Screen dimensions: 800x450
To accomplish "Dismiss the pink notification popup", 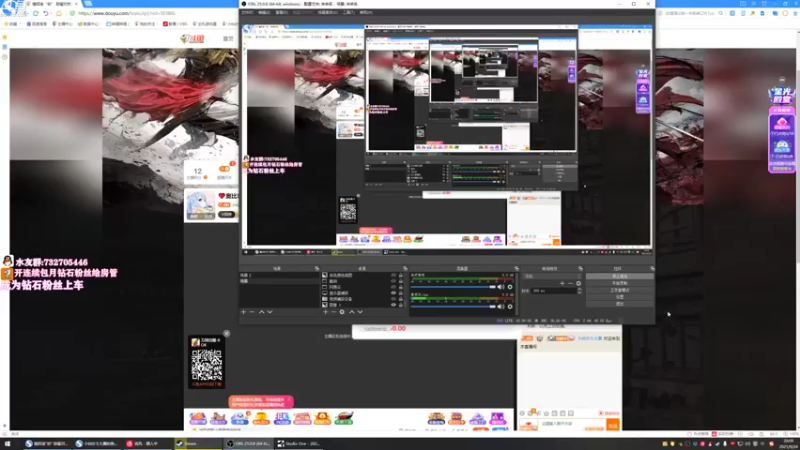I will tap(289, 399).
